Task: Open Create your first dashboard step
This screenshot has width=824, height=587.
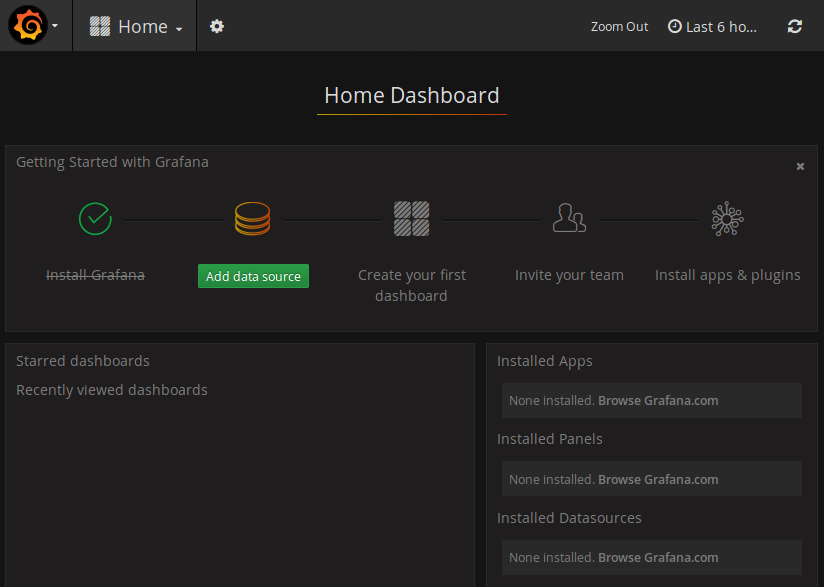Action: (411, 285)
